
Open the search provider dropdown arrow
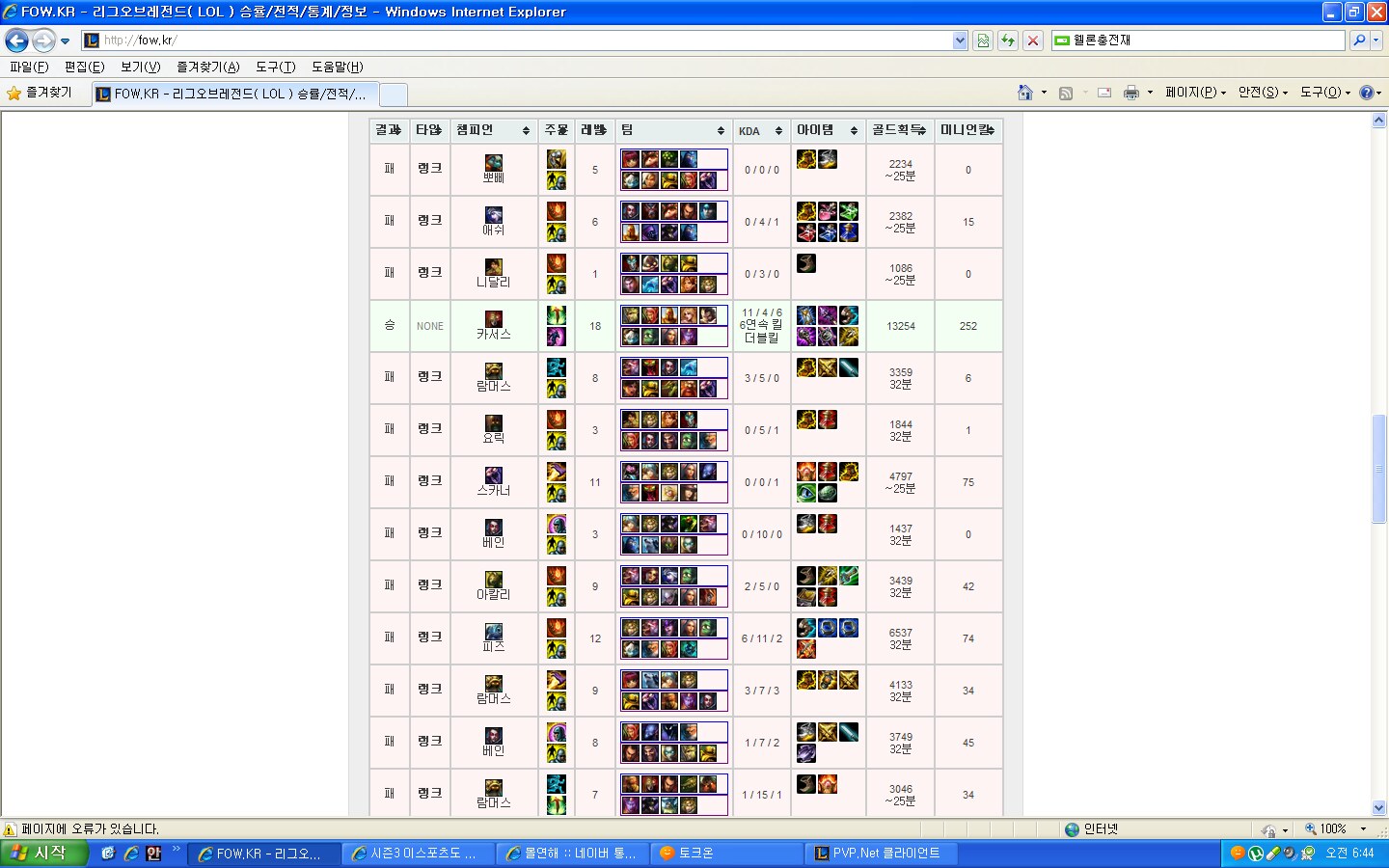1376,41
